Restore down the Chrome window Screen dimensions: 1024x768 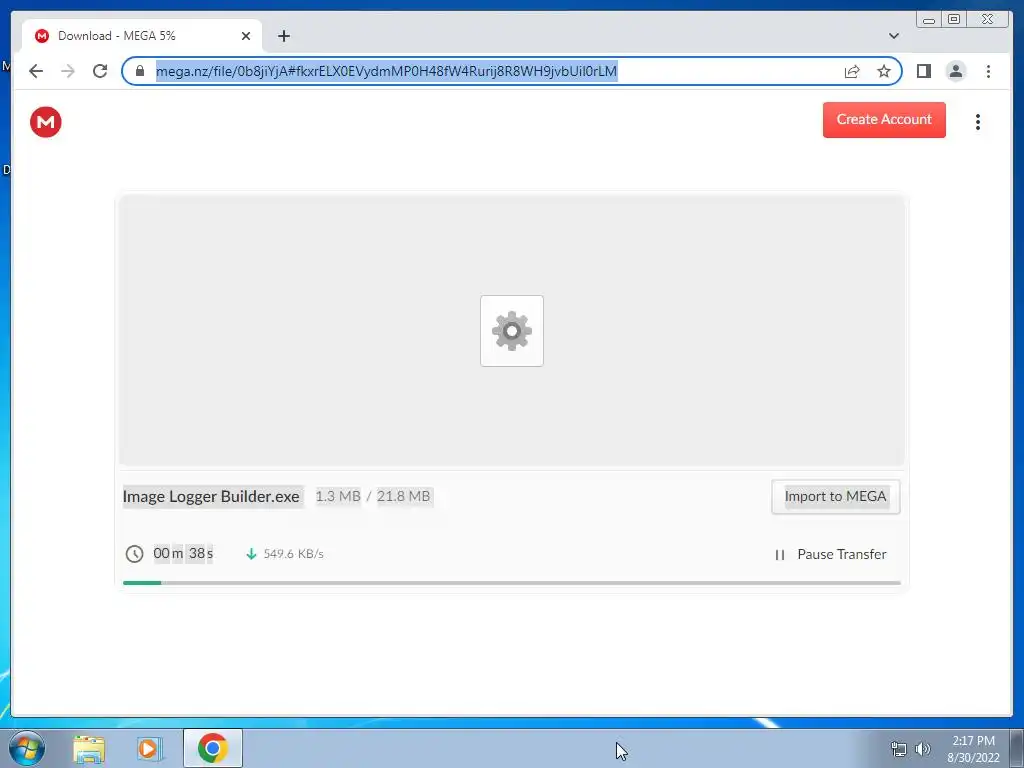954,20
